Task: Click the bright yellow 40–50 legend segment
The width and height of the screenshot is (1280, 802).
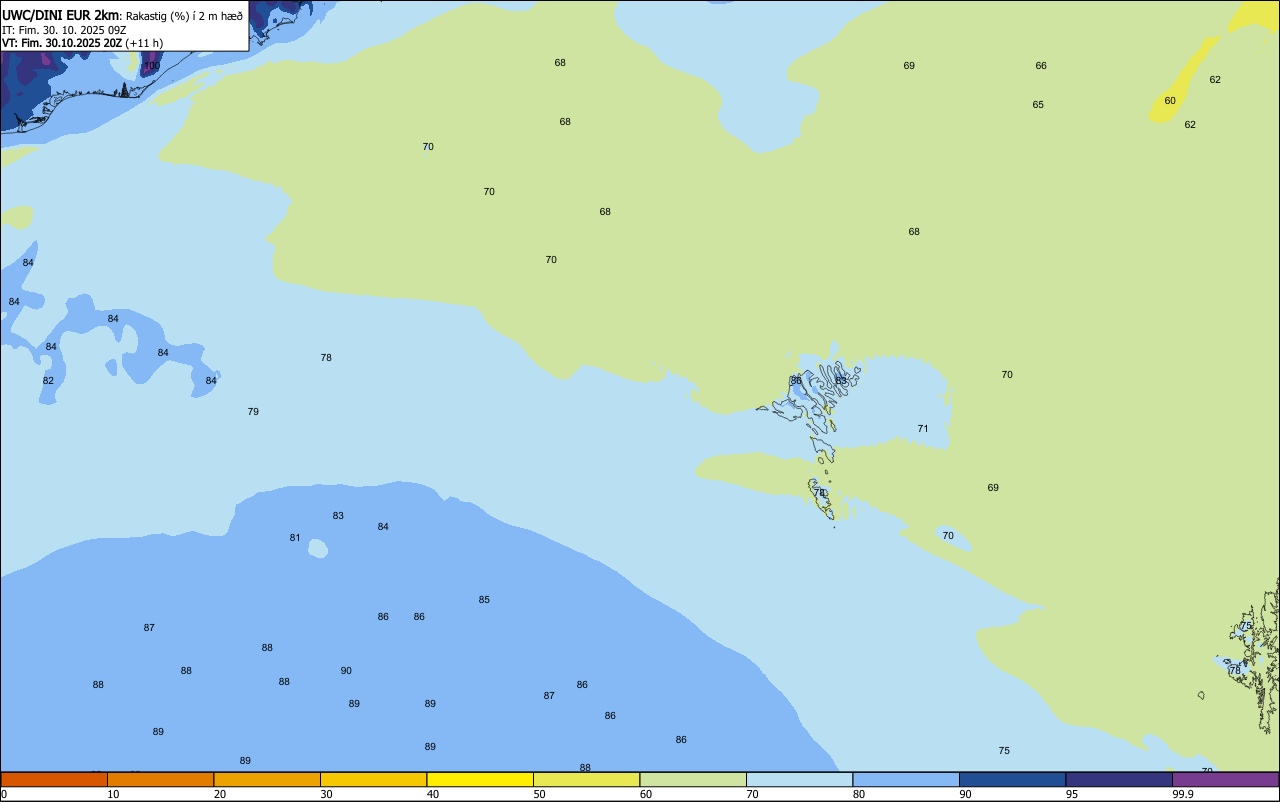Action: click(x=480, y=779)
